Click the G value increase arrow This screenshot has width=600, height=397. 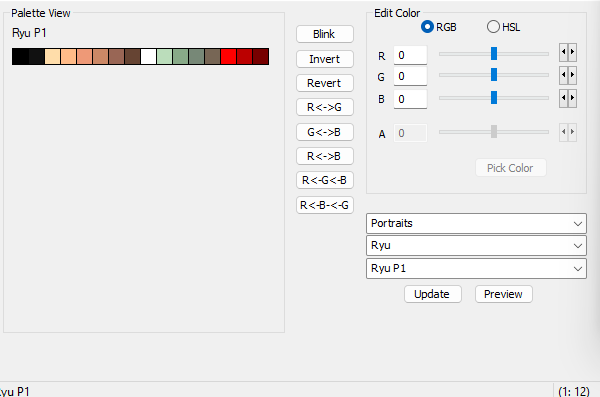[x=572, y=75]
